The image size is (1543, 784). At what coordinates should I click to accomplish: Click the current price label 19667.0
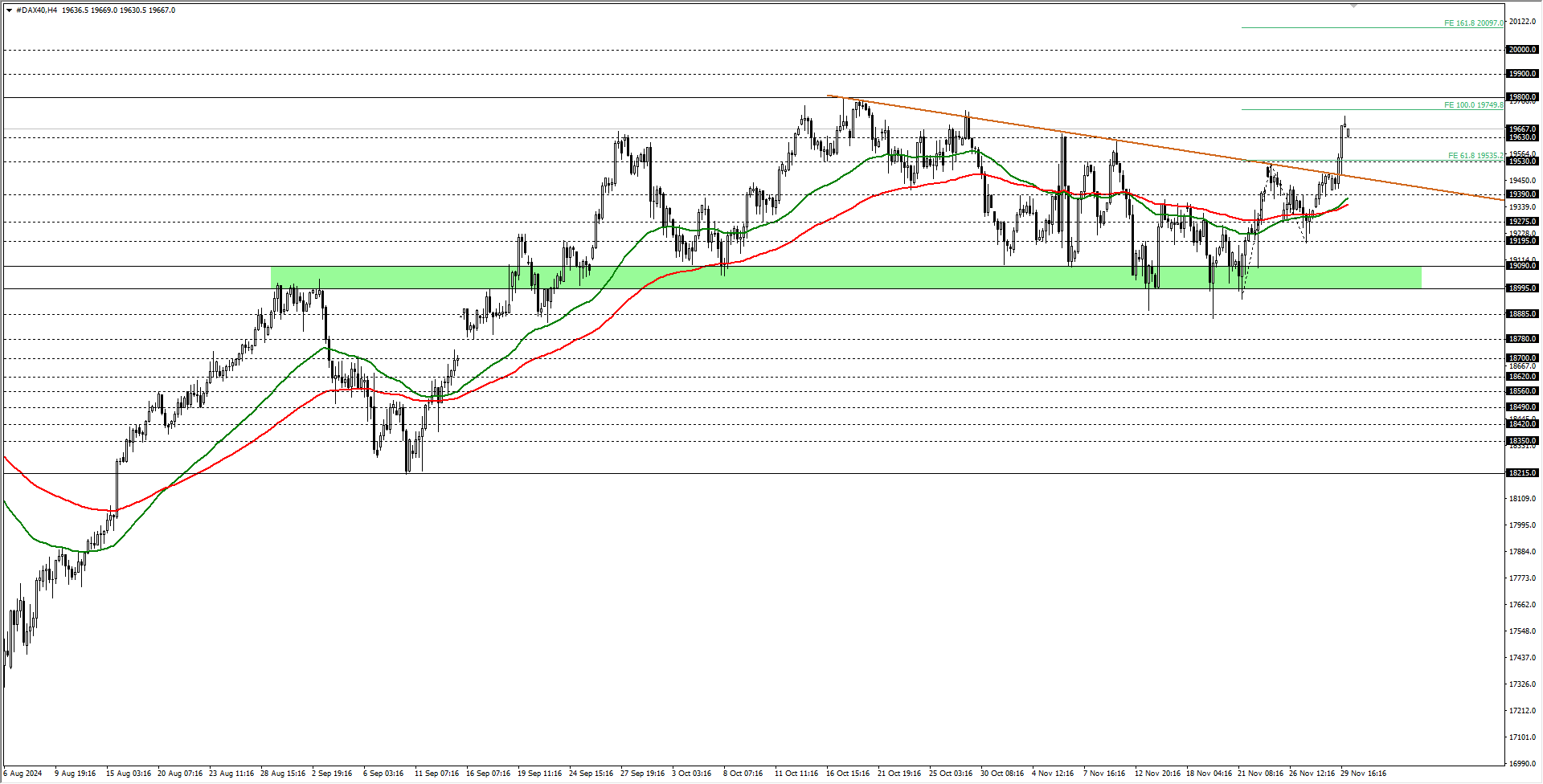tap(1522, 129)
